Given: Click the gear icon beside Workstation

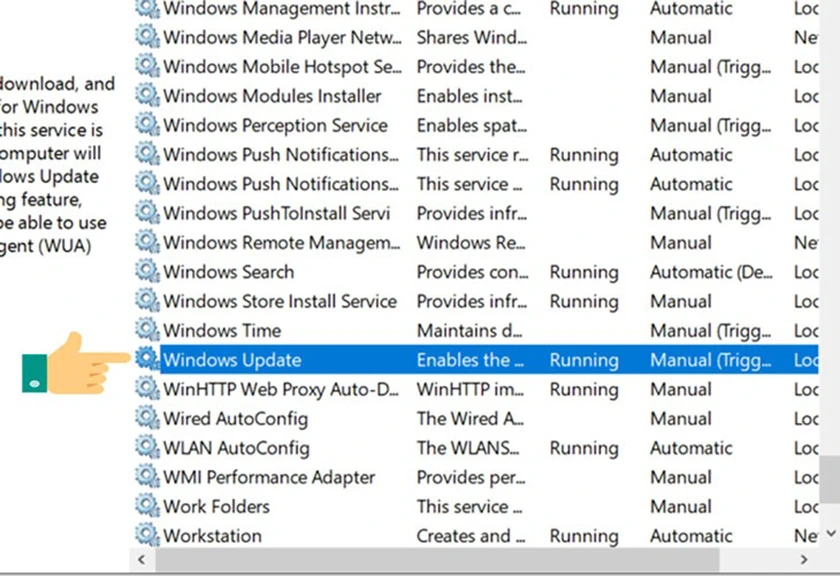Looking at the screenshot, I should [x=147, y=535].
